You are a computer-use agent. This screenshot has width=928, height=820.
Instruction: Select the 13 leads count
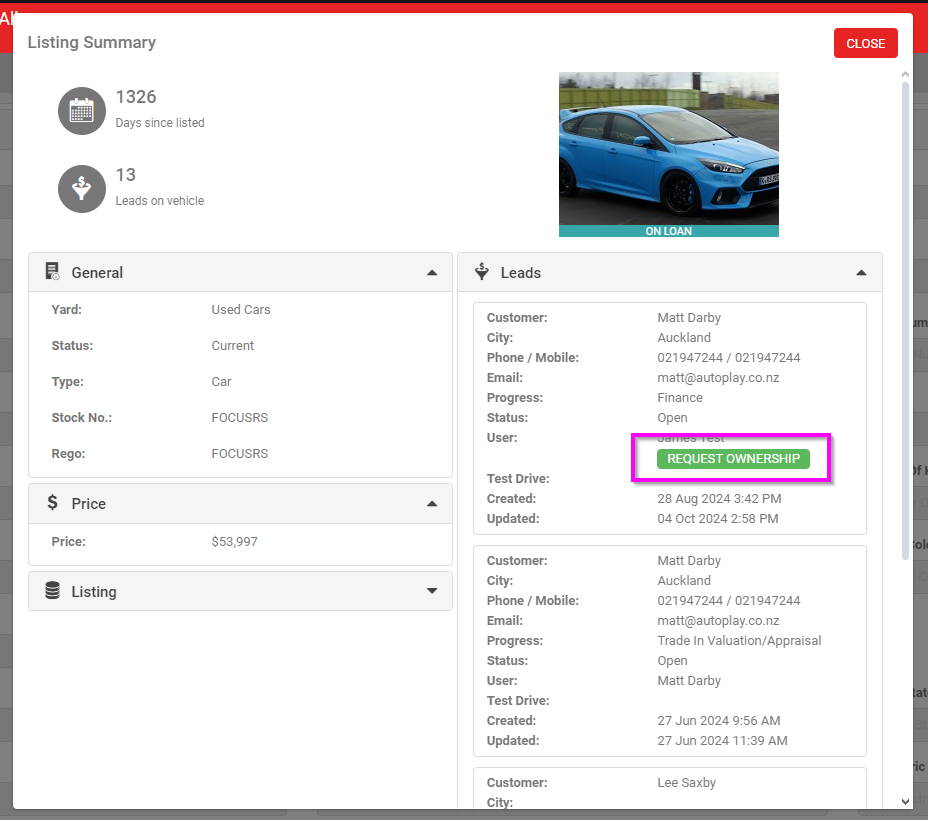(x=125, y=175)
